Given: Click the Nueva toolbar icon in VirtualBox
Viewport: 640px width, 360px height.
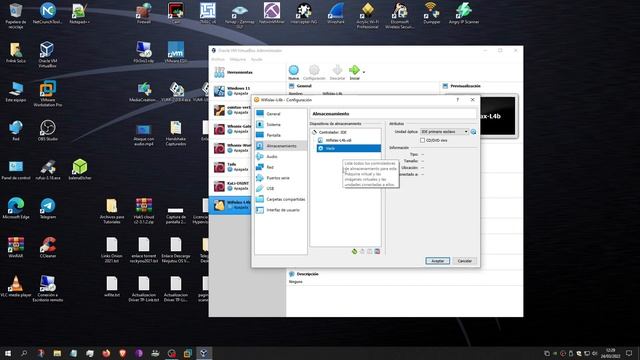Looking at the screenshot, I should point(293,70).
